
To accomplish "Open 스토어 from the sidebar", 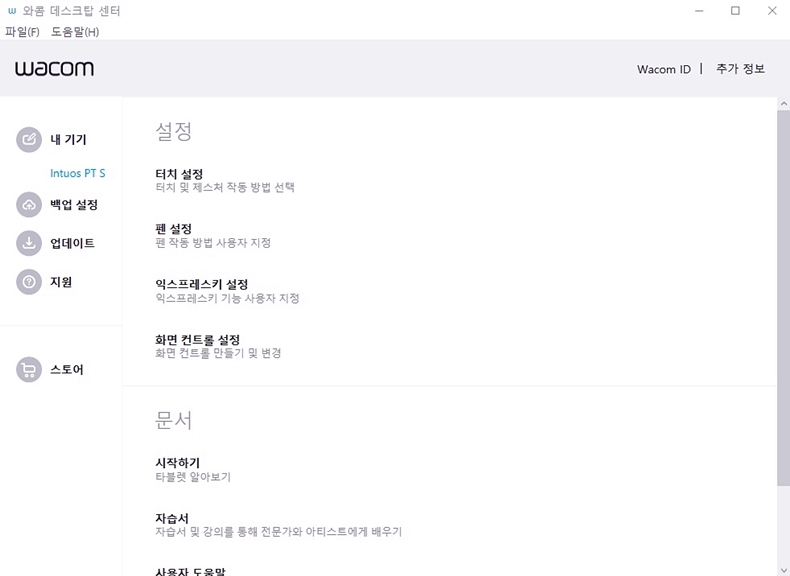I will pos(67,369).
